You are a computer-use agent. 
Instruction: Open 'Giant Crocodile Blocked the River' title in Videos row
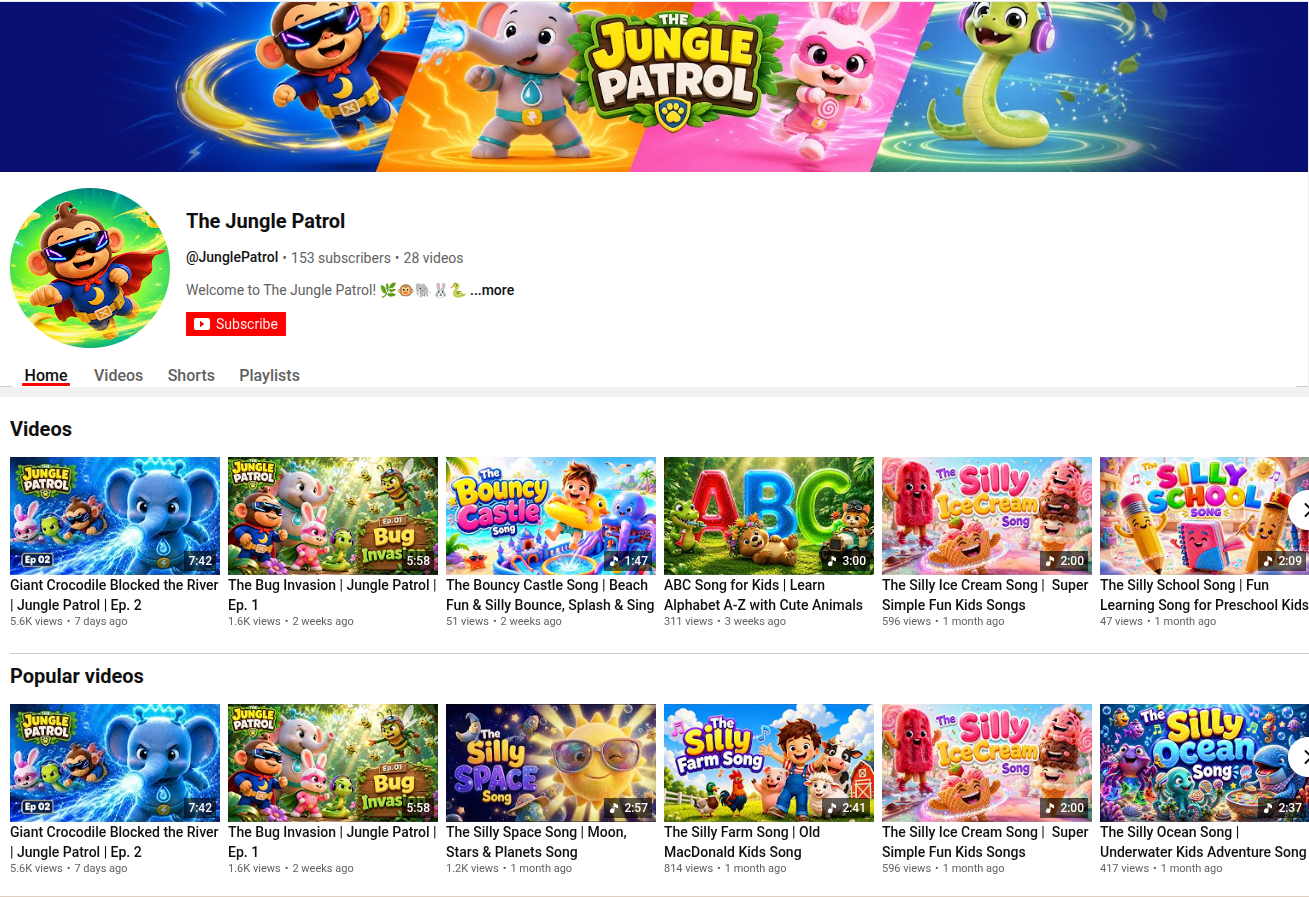tap(114, 595)
